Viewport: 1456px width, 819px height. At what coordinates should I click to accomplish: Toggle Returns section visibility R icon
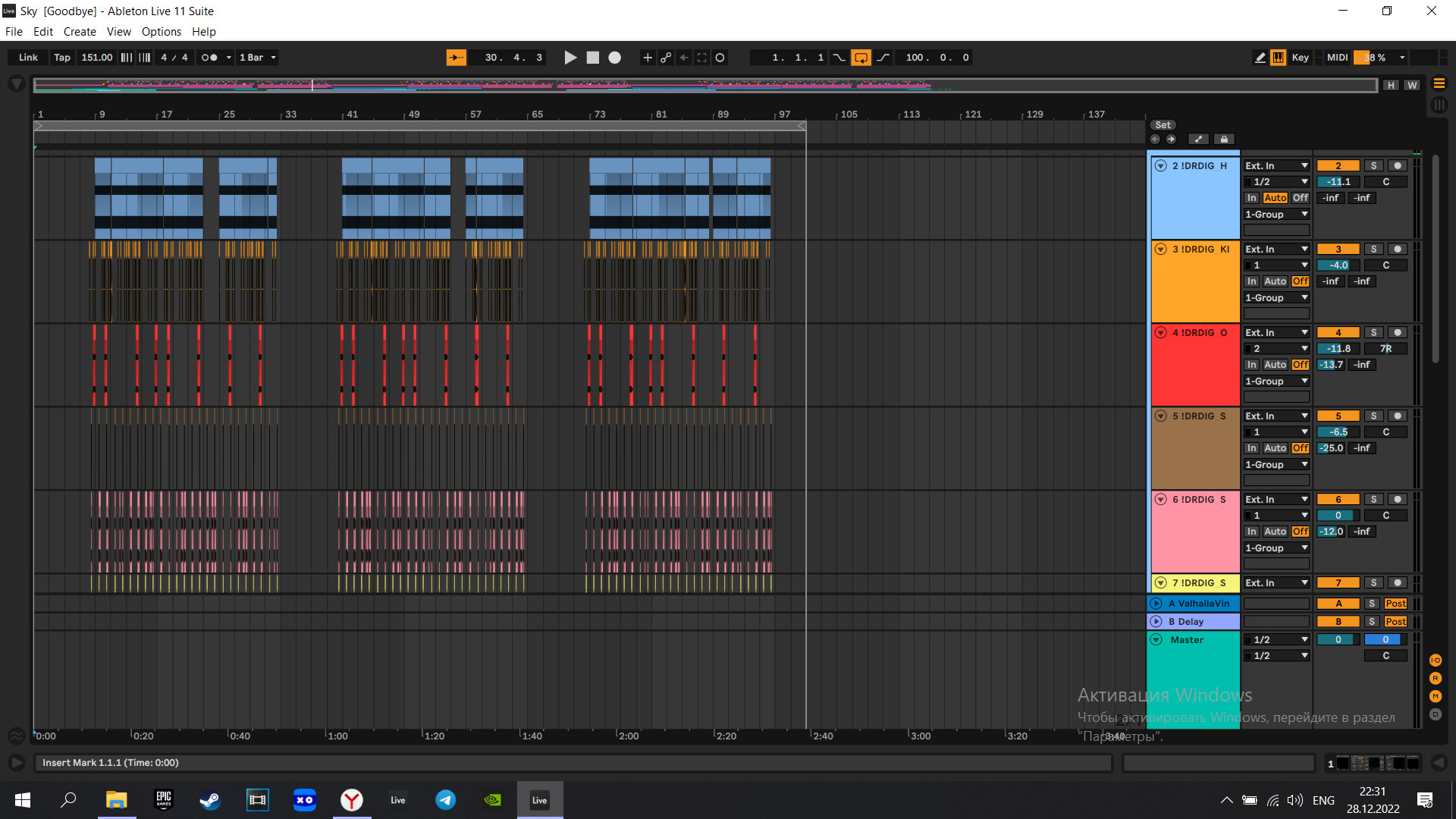1436,679
